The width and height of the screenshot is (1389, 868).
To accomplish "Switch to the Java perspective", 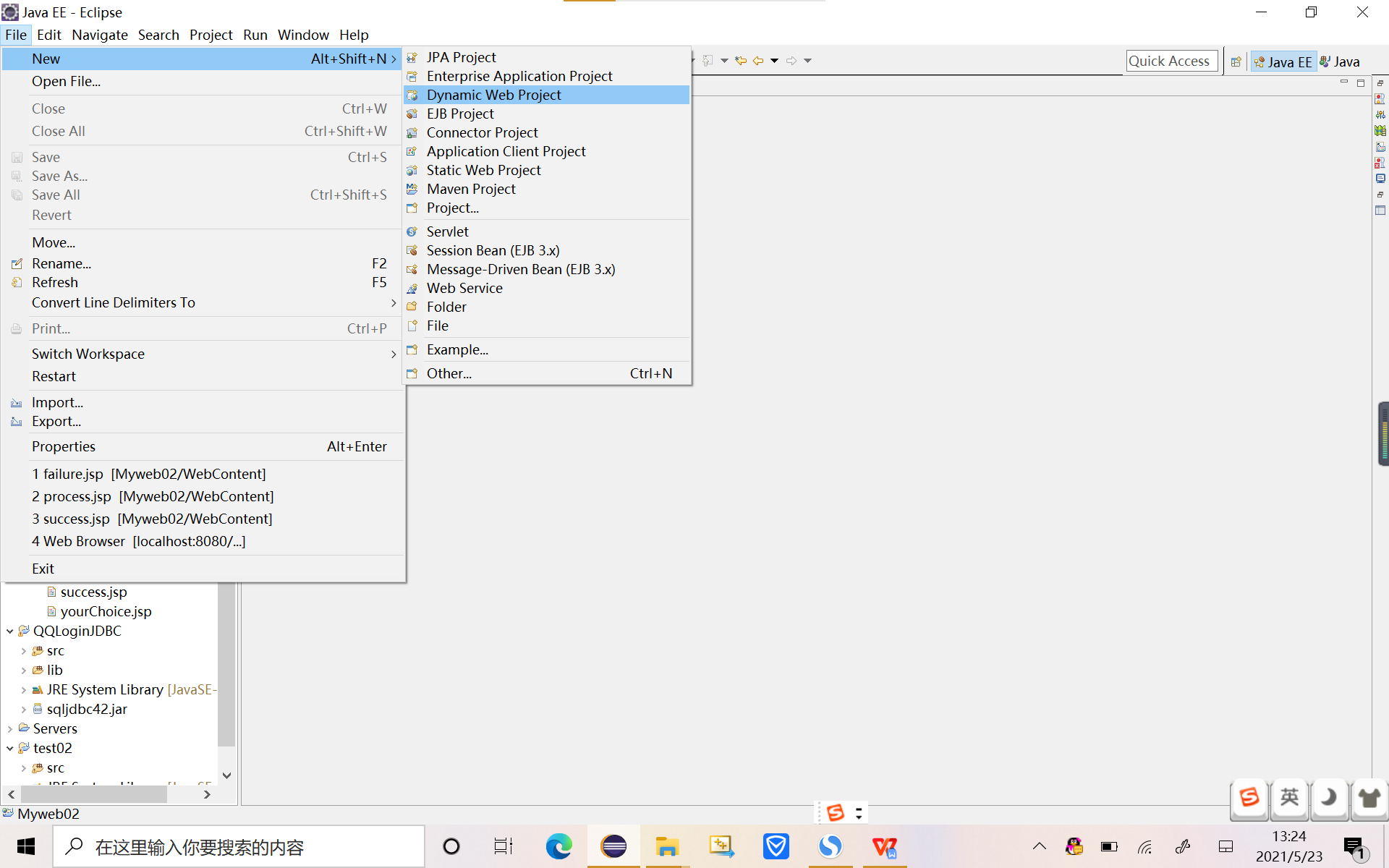I will coord(1340,61).
